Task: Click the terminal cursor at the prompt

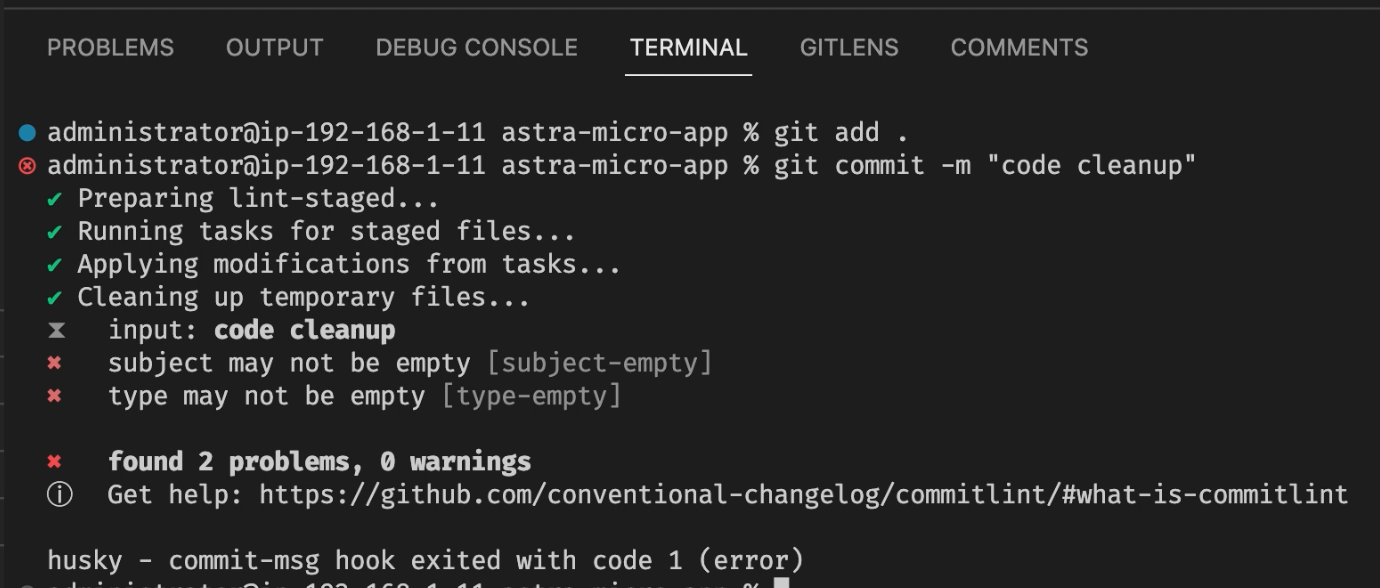Action: click(x=782, y=584)
